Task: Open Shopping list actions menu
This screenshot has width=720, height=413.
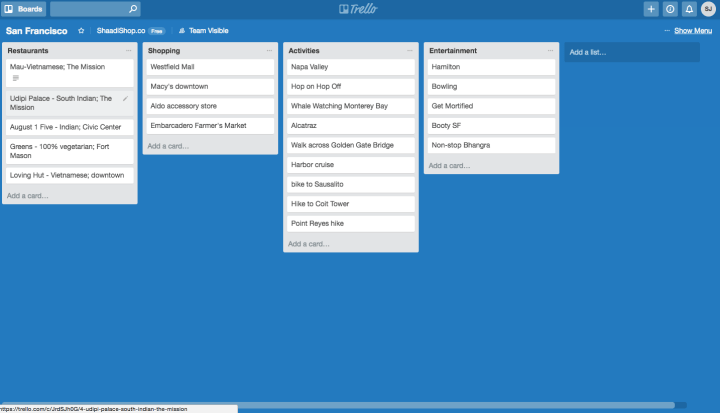Action: coord(269,50)
